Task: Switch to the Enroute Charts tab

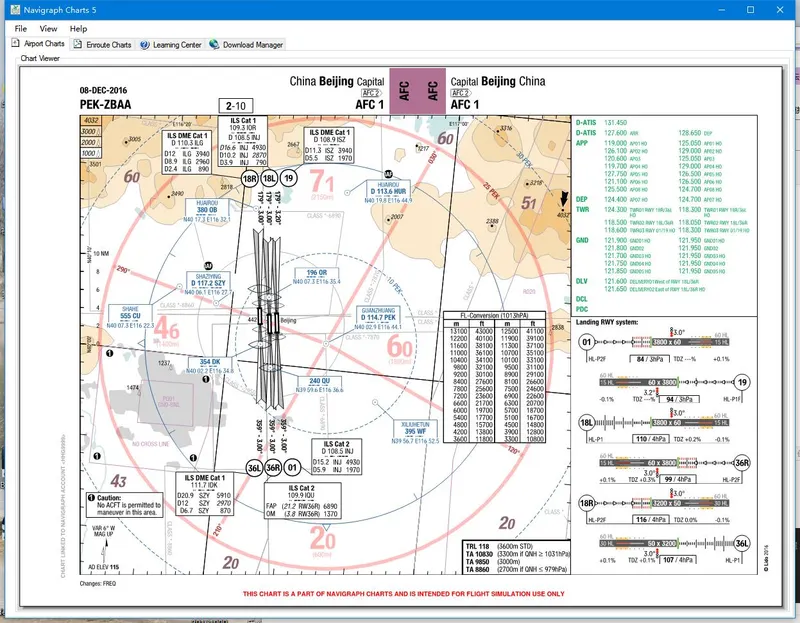Action: tap(103, 45)
